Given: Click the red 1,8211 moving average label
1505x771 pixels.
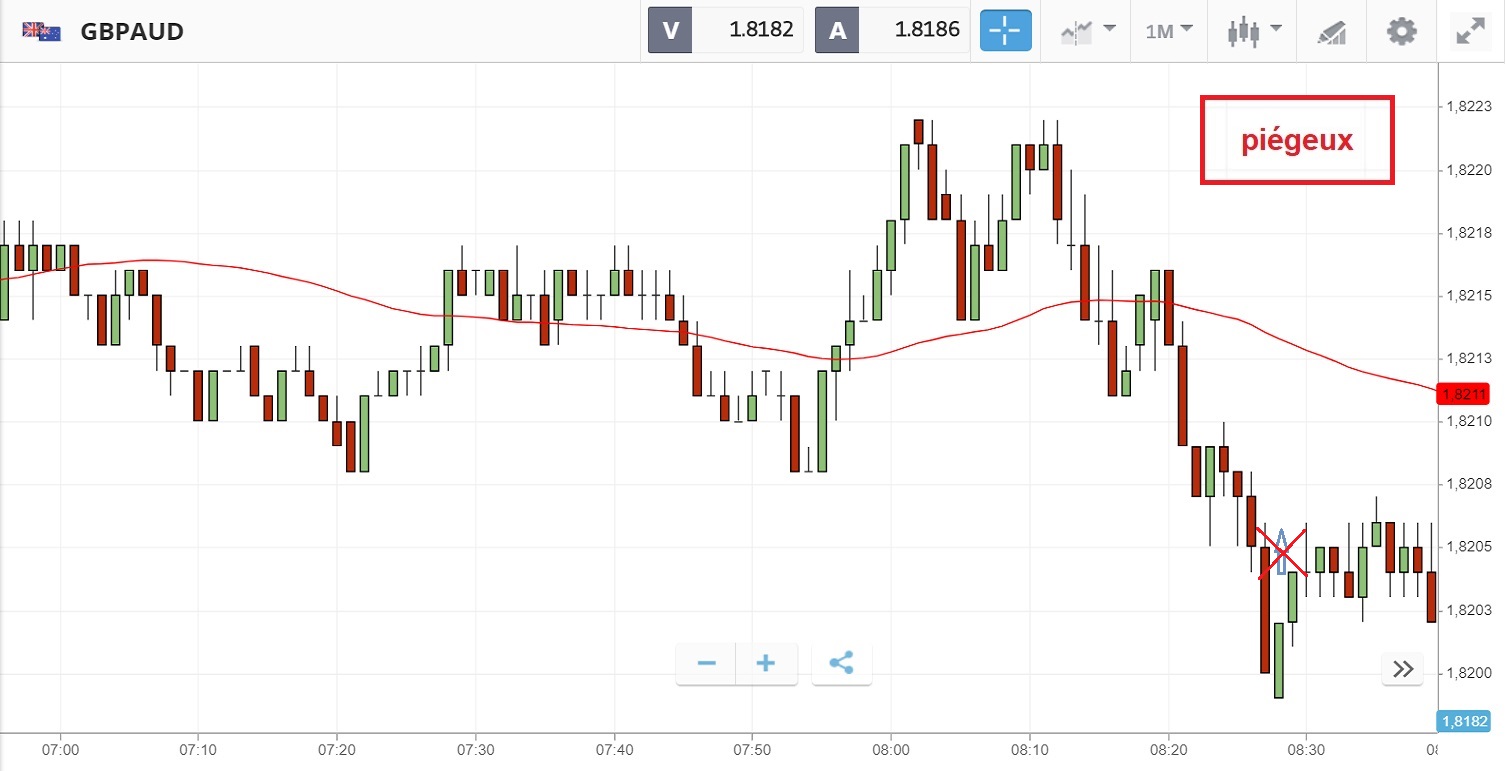Looking at the screenshot, I should pyautogui.click(x=1462, y=393).
